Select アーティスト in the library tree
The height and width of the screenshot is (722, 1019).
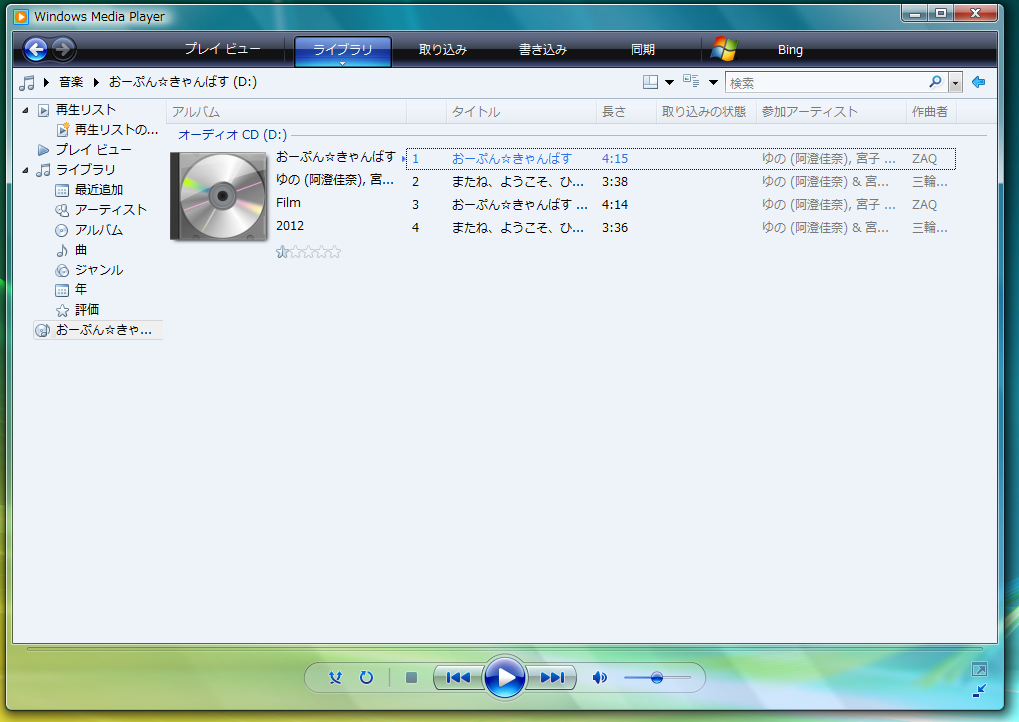coord(110,210)
